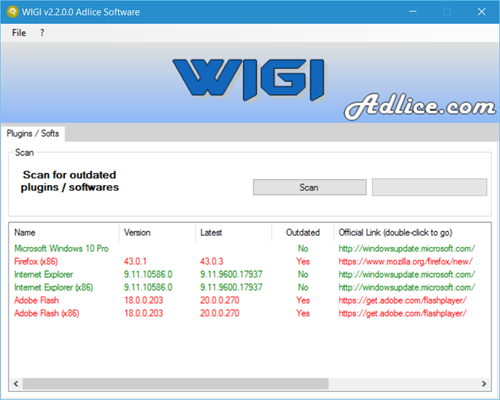Open the question mark help menu

click(x=42, y=33)
